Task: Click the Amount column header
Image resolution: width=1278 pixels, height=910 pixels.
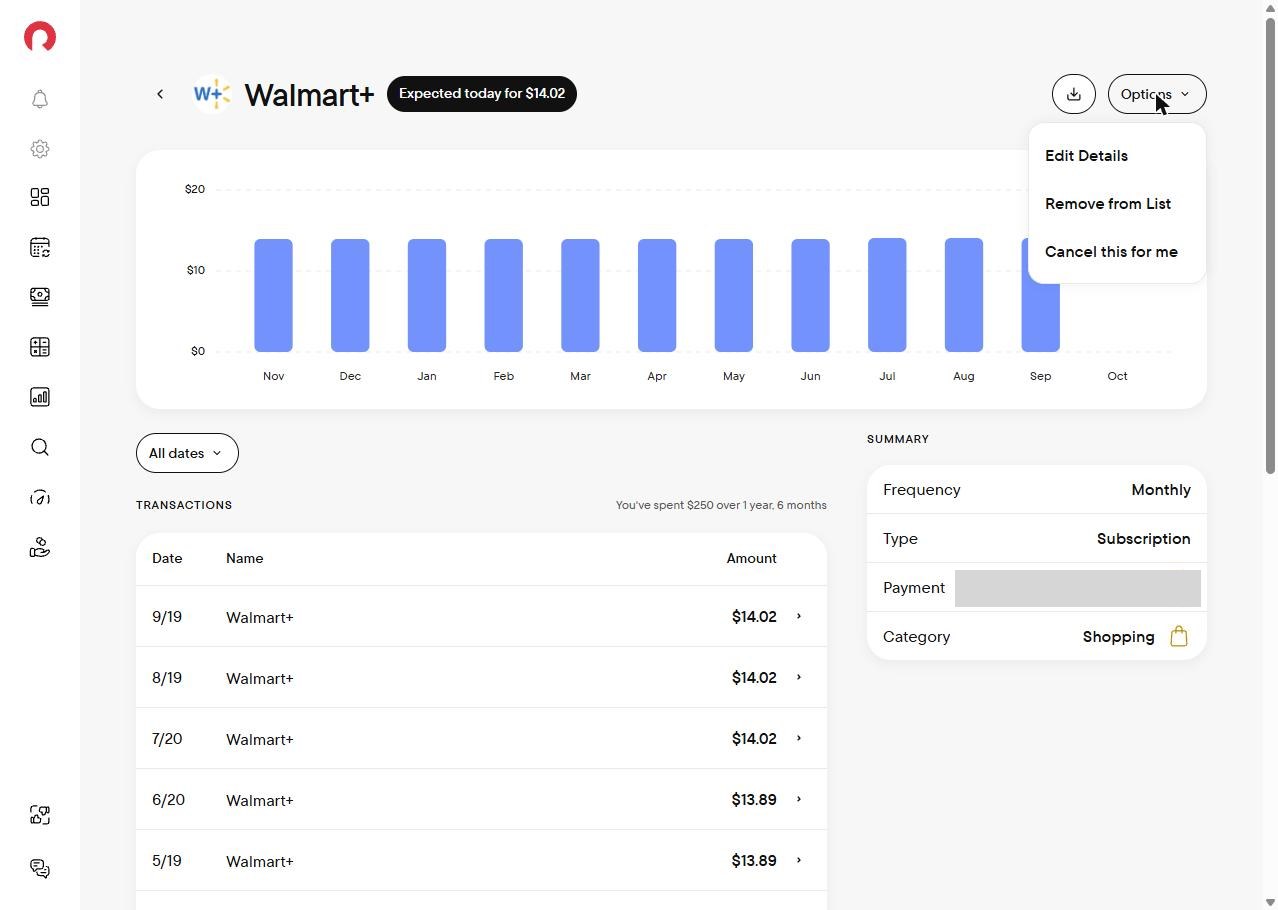Action: tap(751, 558)
